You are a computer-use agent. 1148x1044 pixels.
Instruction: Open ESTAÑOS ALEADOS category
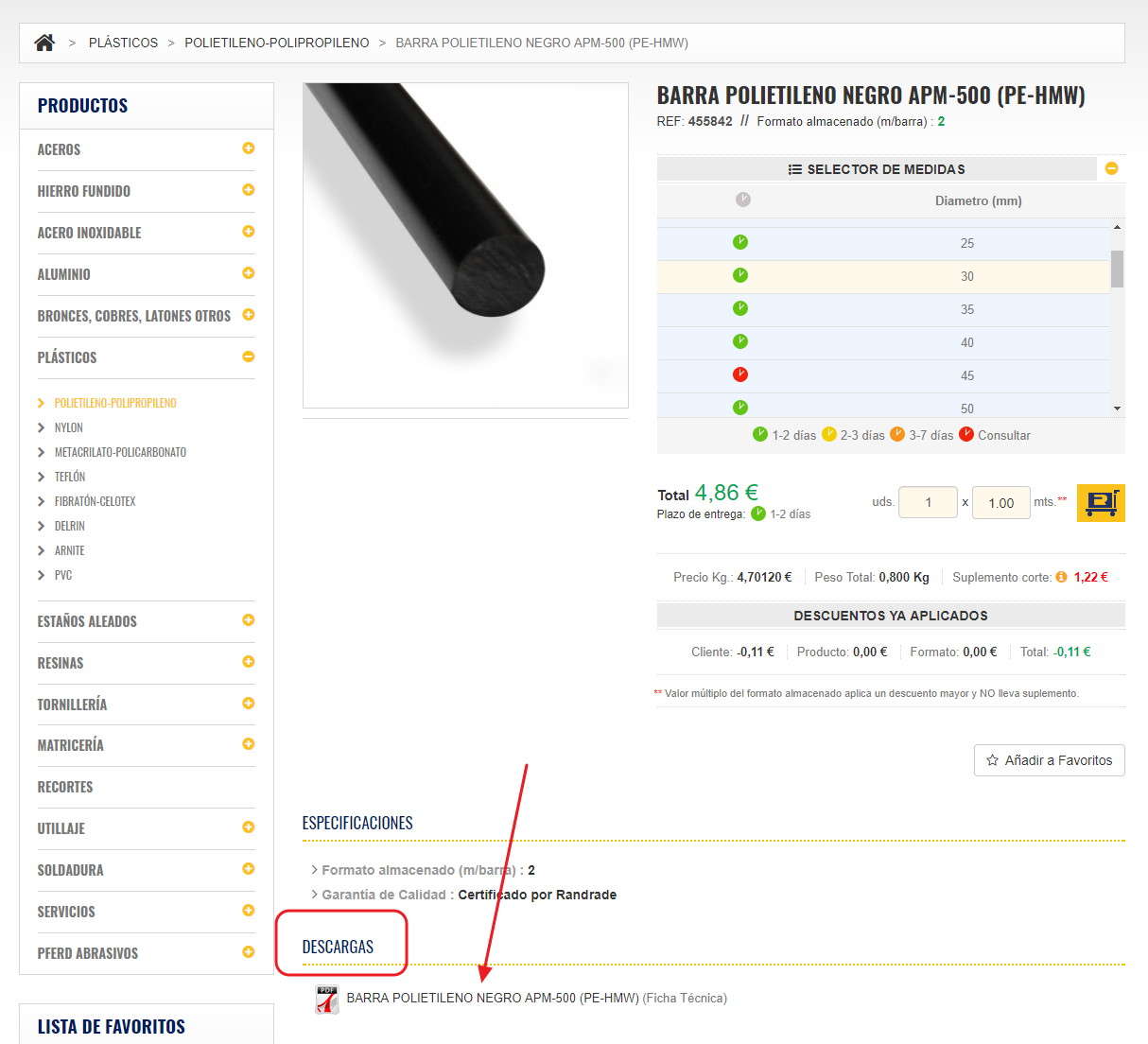click(87, 621)
